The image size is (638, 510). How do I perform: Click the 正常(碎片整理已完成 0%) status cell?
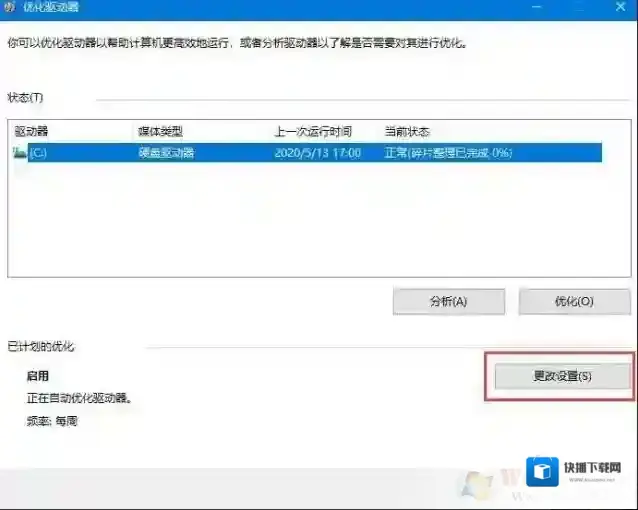click(x=448, y=153)
